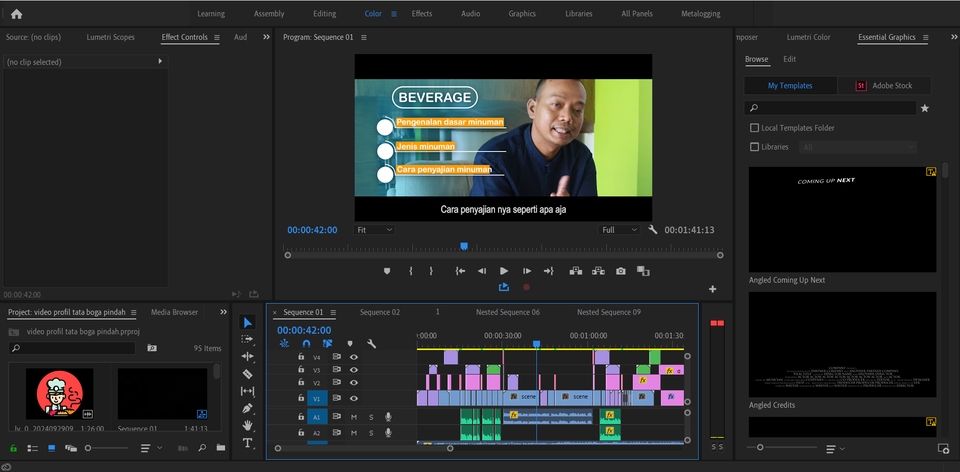This screenshot has height=472, width=960.
Task: Enable the Local Templates Folder checkbox
Action: pyautogui.click(x=754, y=128)
